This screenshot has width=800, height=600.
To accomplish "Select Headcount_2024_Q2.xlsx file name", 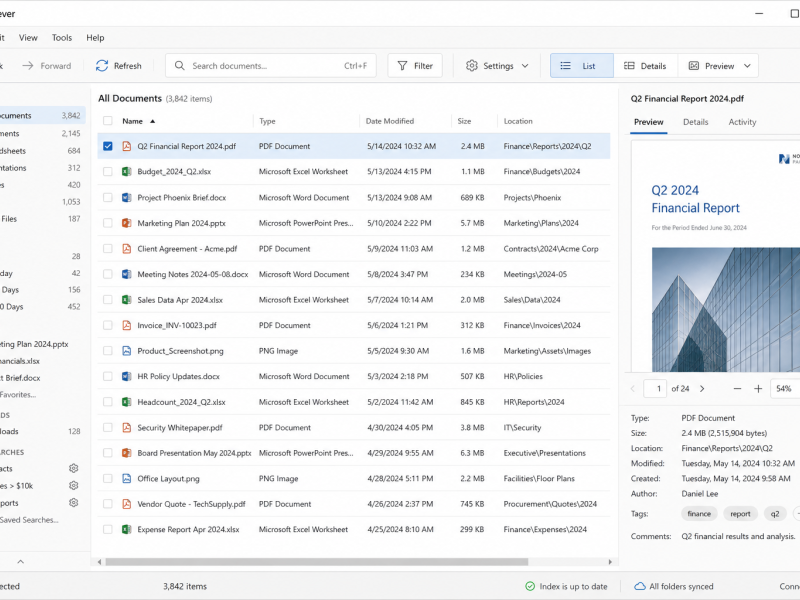I will (x=181, y=402).
